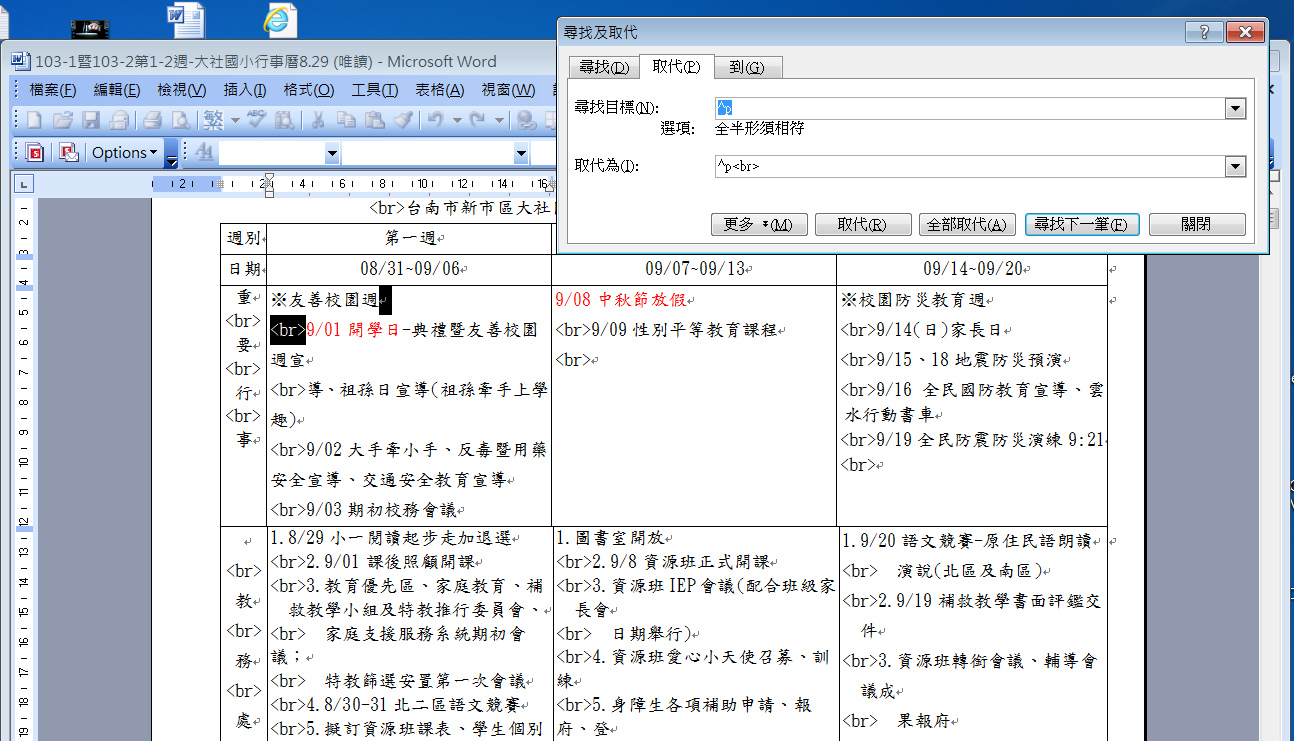The width and height of the screenshot is (1294, 741).
Task: Click the Styles and Formatting AA icon
Action: pos(204,153)
